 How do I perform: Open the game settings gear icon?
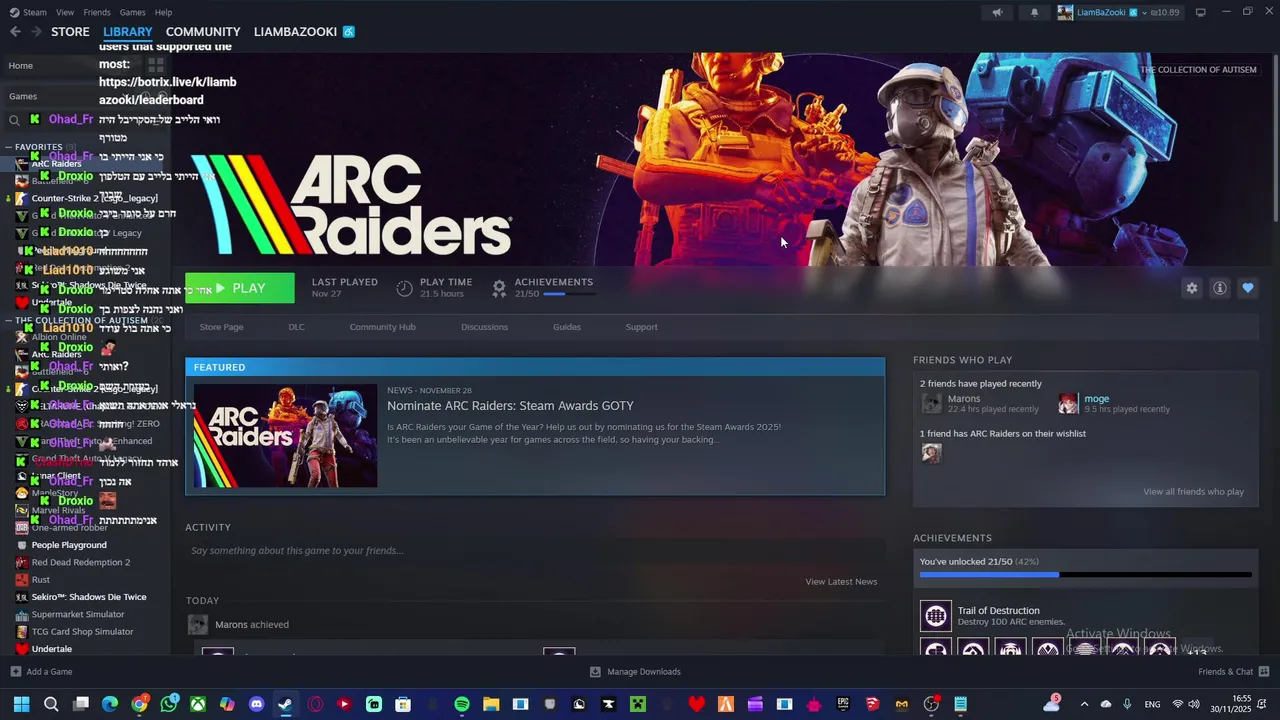pos(1191,288)
